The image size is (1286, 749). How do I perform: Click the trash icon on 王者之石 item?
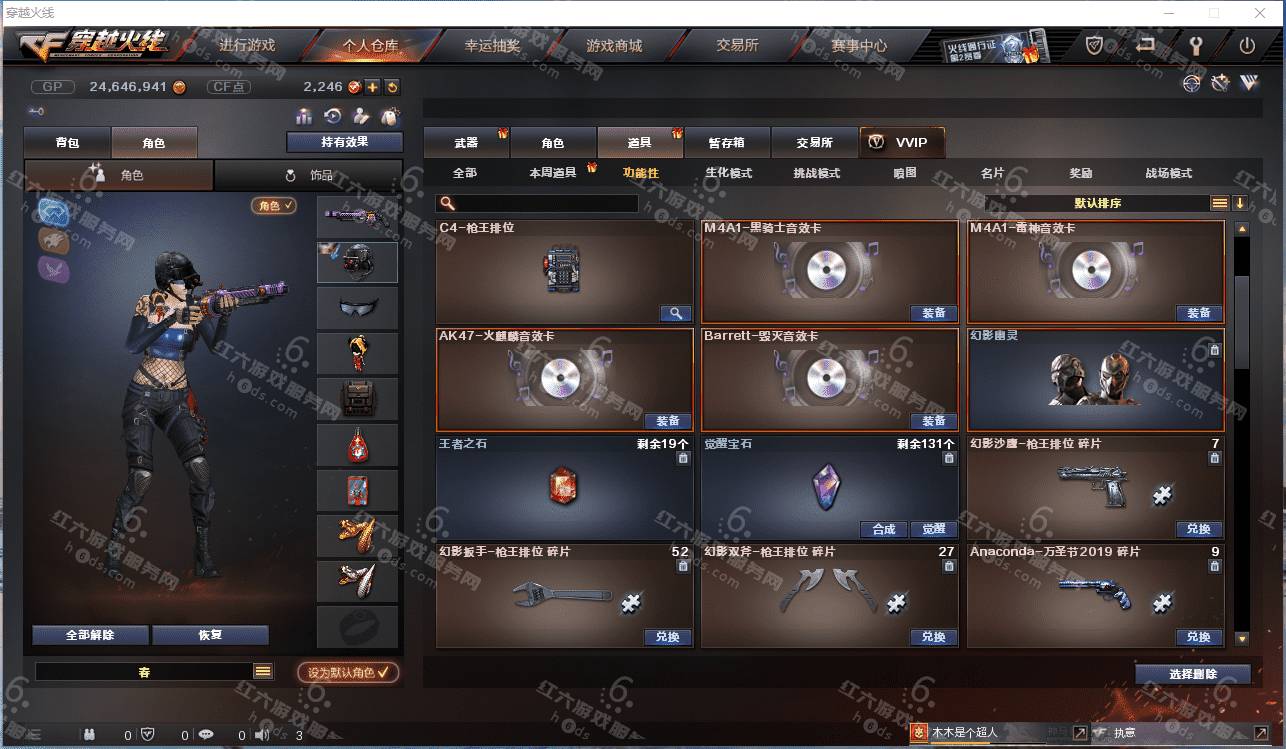683,458
